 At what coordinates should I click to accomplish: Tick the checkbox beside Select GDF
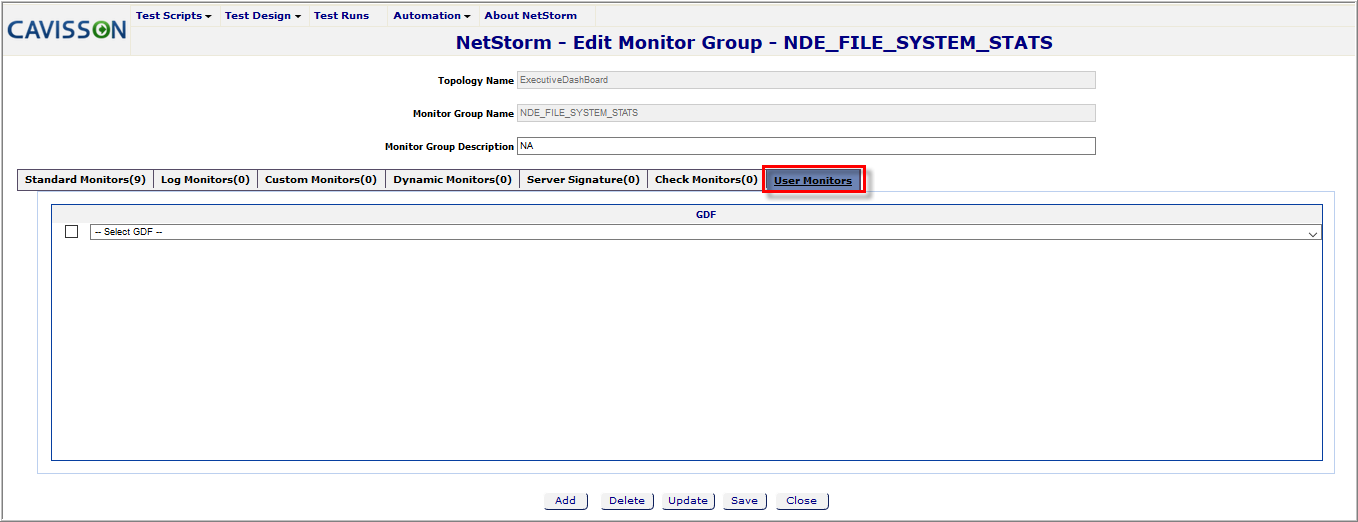(x=71, y=232)
